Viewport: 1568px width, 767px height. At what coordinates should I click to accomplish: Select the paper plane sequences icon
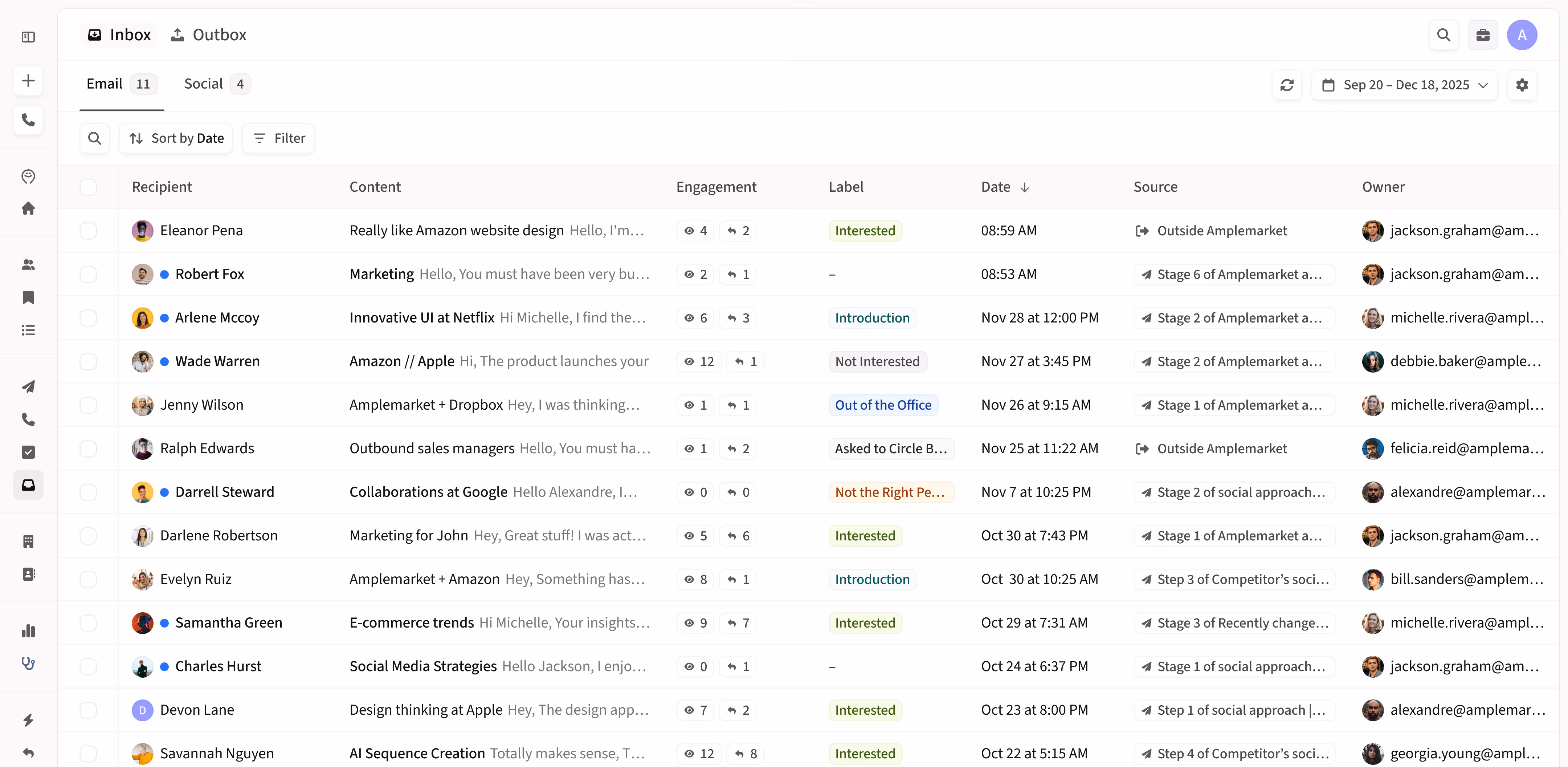coord(29,387)
